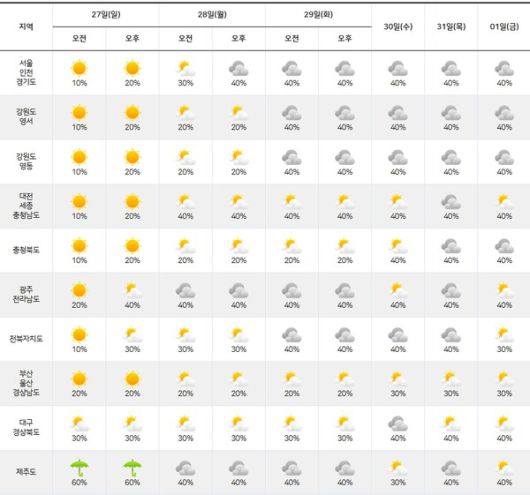This screenshot has width=530, height=495.
Task: Click cloudy icon for 제주도 28일 오후
Action: click(x=239, y=468)
